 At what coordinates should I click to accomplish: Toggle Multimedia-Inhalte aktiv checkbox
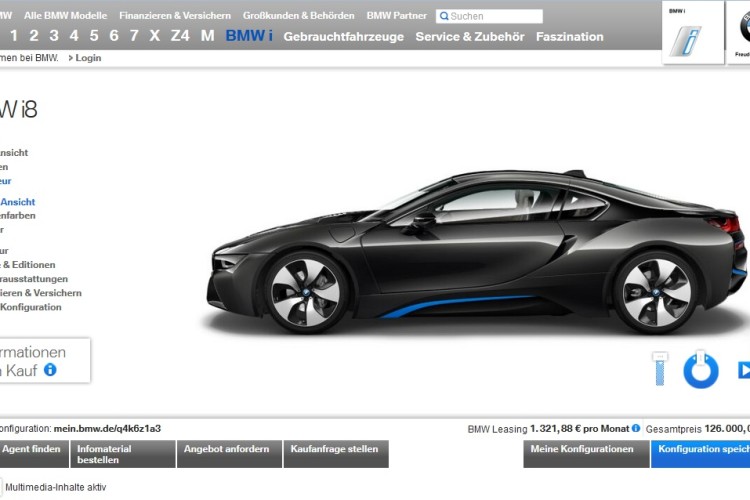coord(0,487)
